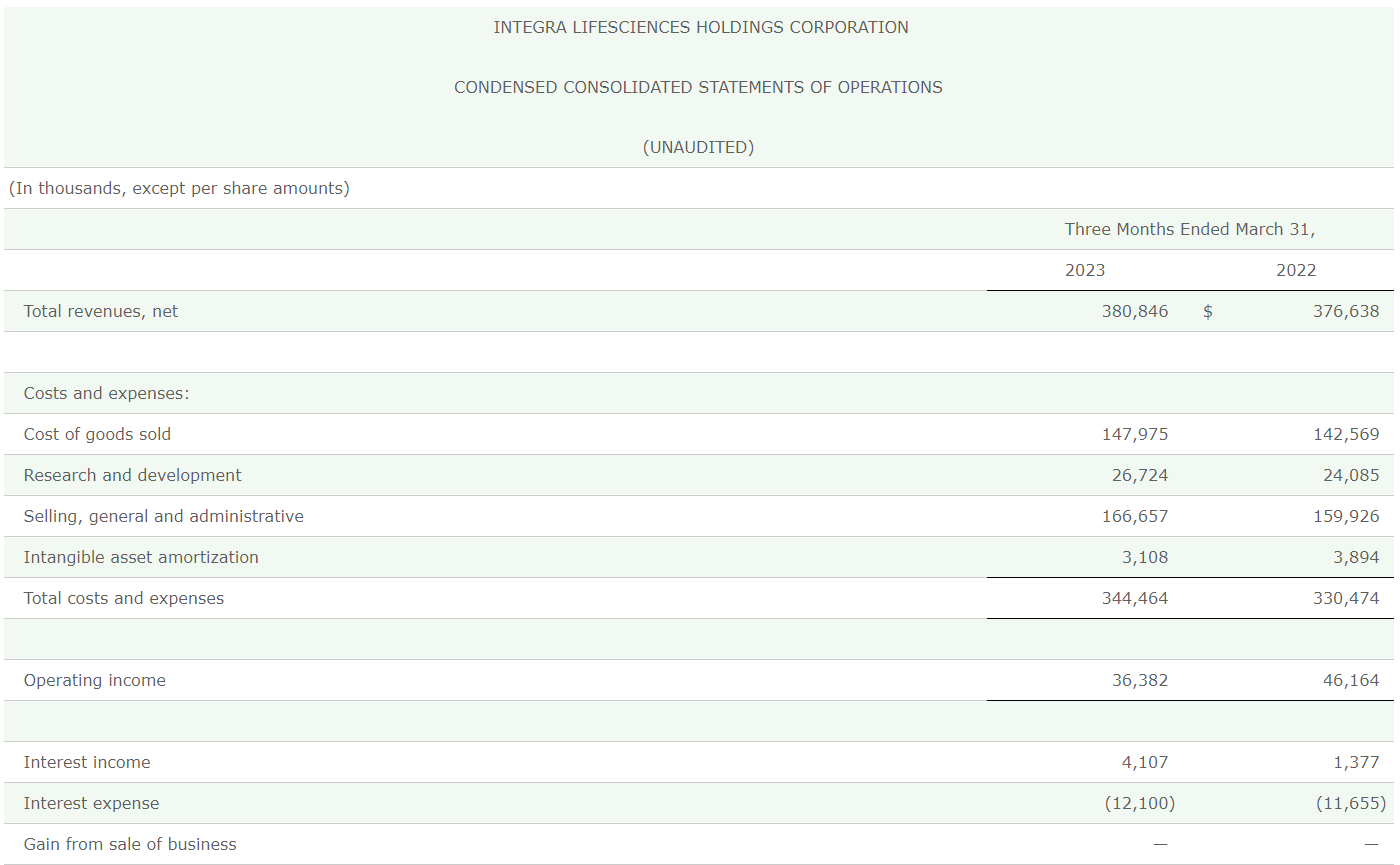Image resolution: width=1400 pixels, height=865 pixels.
Task: Select the Total costs and expenses label
Action: pyautogui.click(x=124, y=598)
